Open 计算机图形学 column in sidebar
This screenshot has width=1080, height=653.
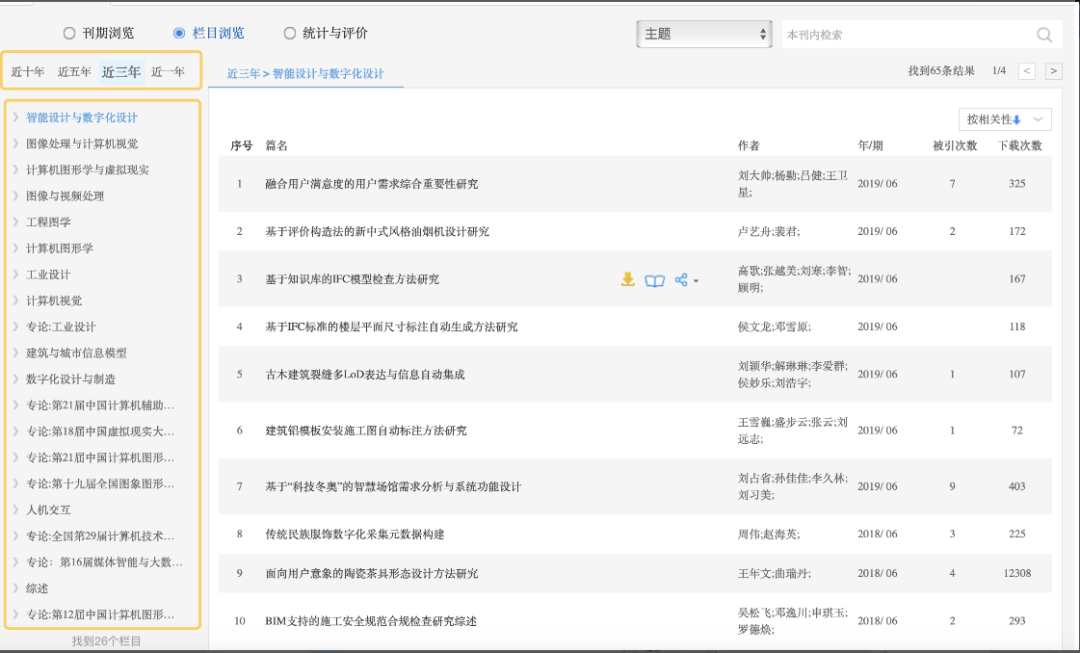tap(60, 248)
